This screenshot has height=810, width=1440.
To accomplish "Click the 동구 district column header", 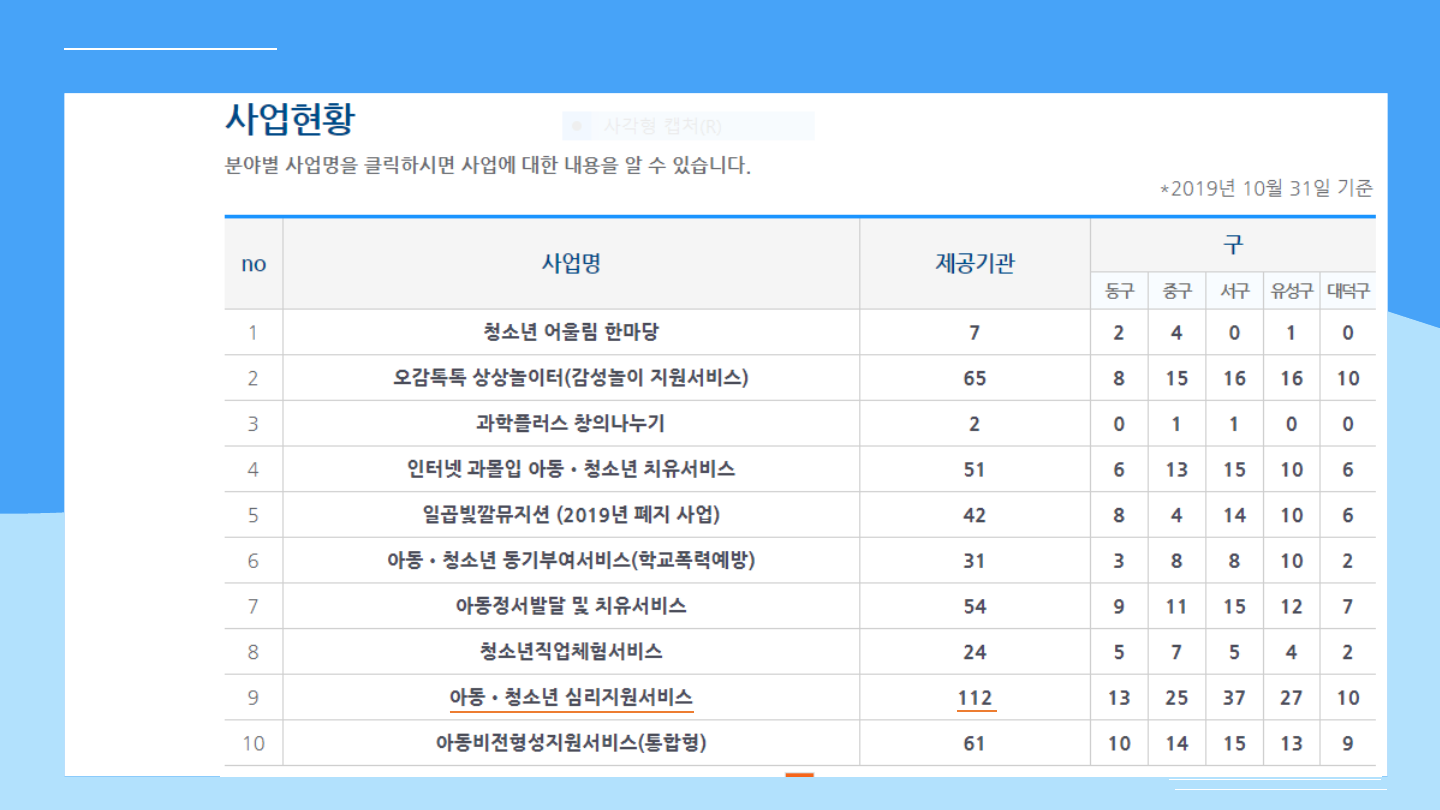I will point(1119,291).
